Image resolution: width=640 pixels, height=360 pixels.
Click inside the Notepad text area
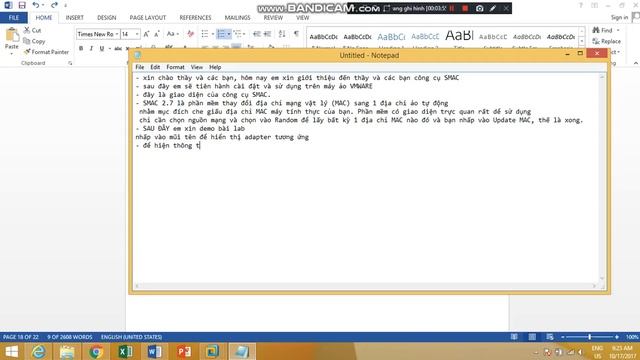click(366, 178)
